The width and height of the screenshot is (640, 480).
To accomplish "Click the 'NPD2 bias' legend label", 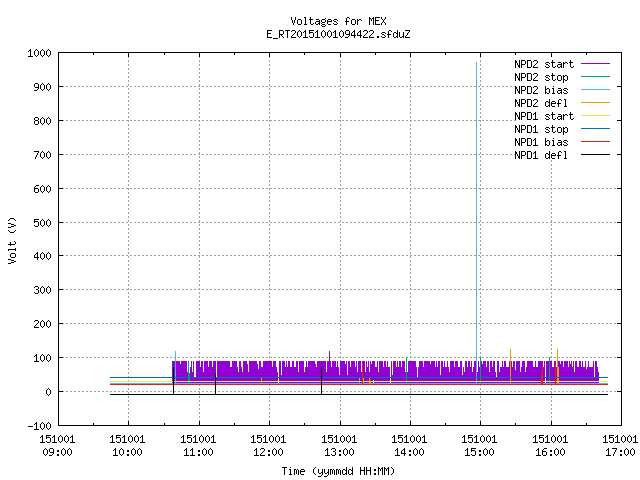I will click(541, 90).
